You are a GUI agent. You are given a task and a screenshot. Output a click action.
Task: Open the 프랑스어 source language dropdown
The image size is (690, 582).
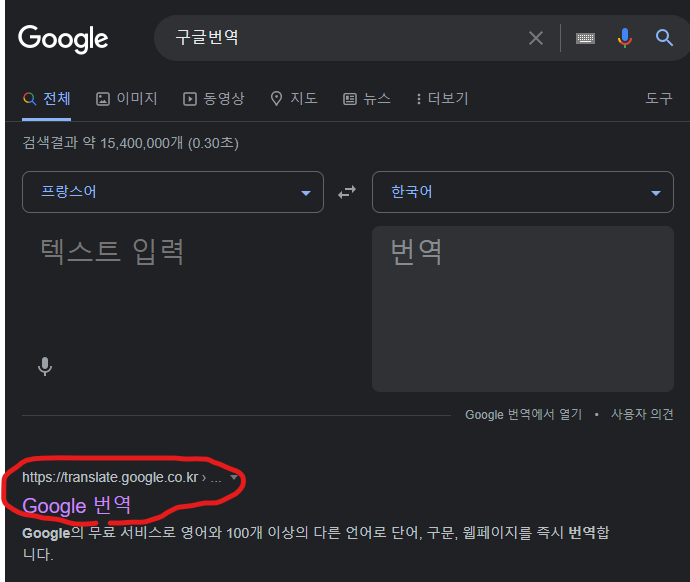pyautogui.click(x=173, y=192)
